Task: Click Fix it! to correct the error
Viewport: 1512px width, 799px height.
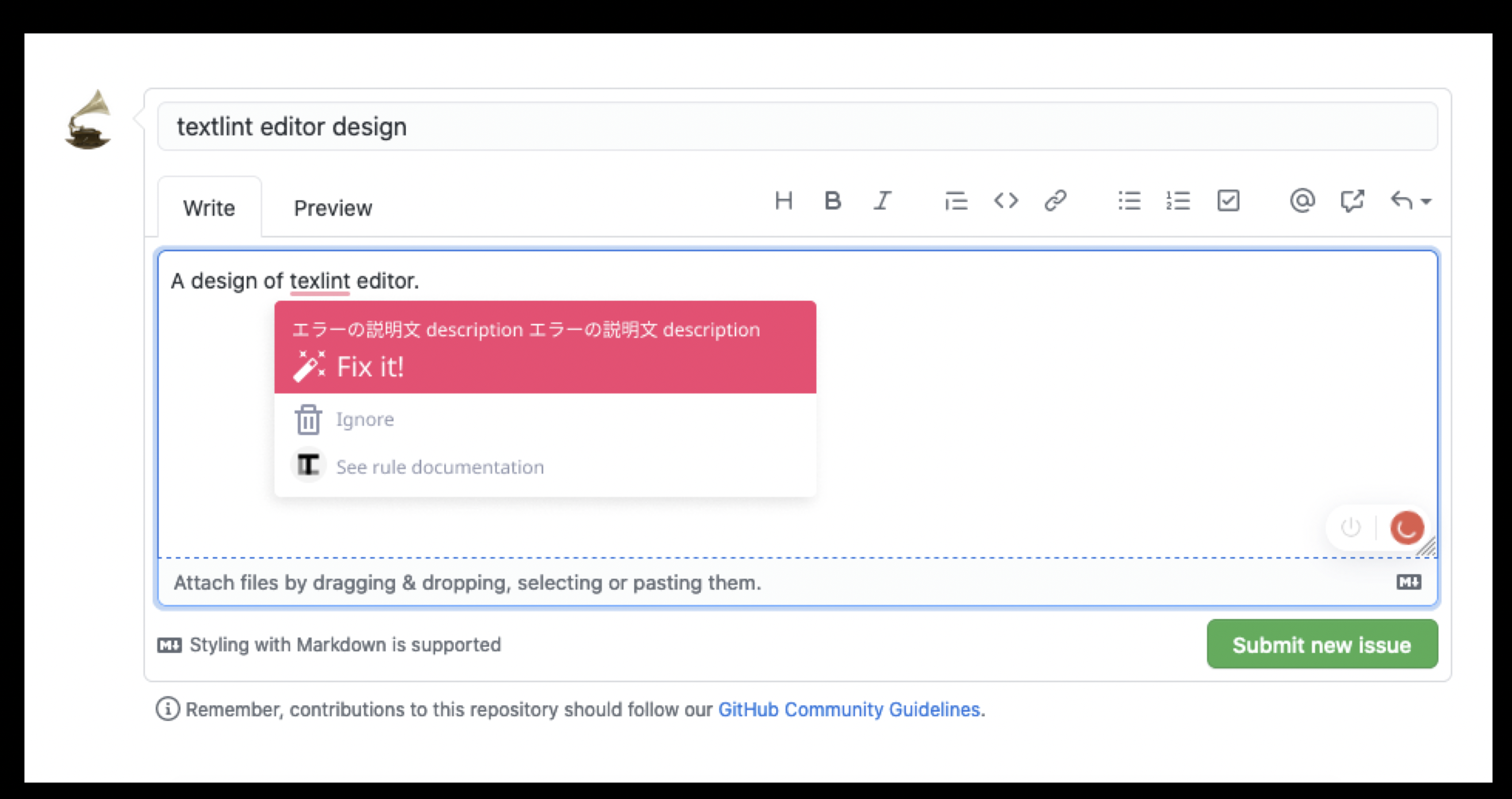Action: point(369,367)
